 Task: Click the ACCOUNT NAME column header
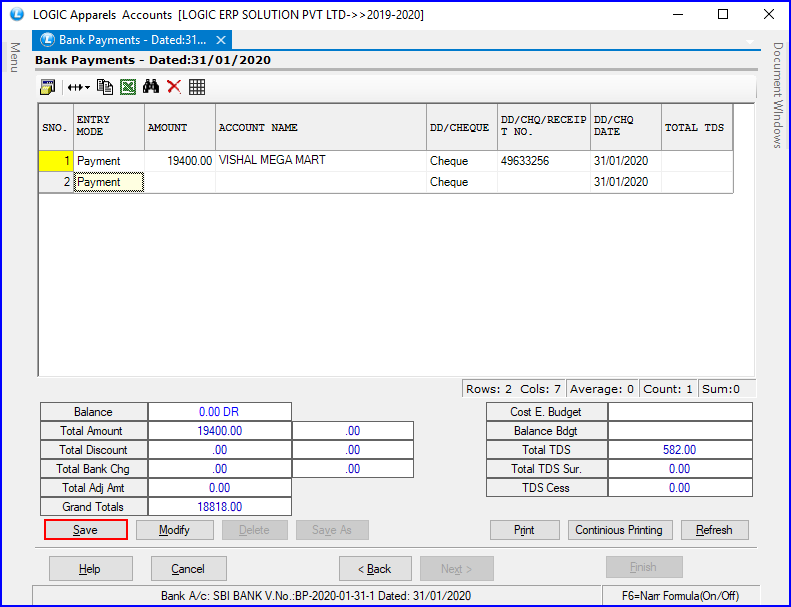point(321,127)
